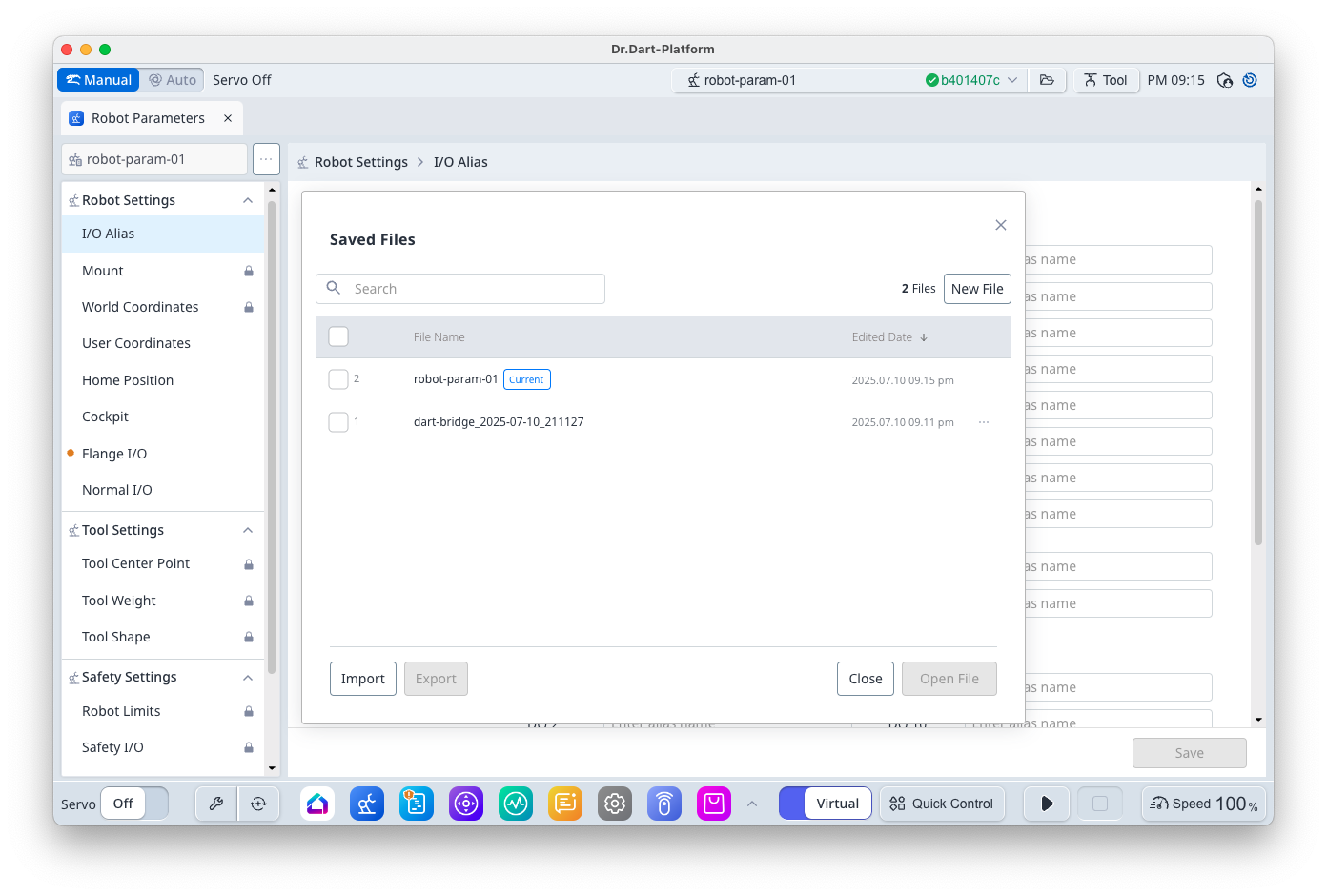1327x896 pixels.
Task: Switch to Auto mode tab
Action: 173,80
